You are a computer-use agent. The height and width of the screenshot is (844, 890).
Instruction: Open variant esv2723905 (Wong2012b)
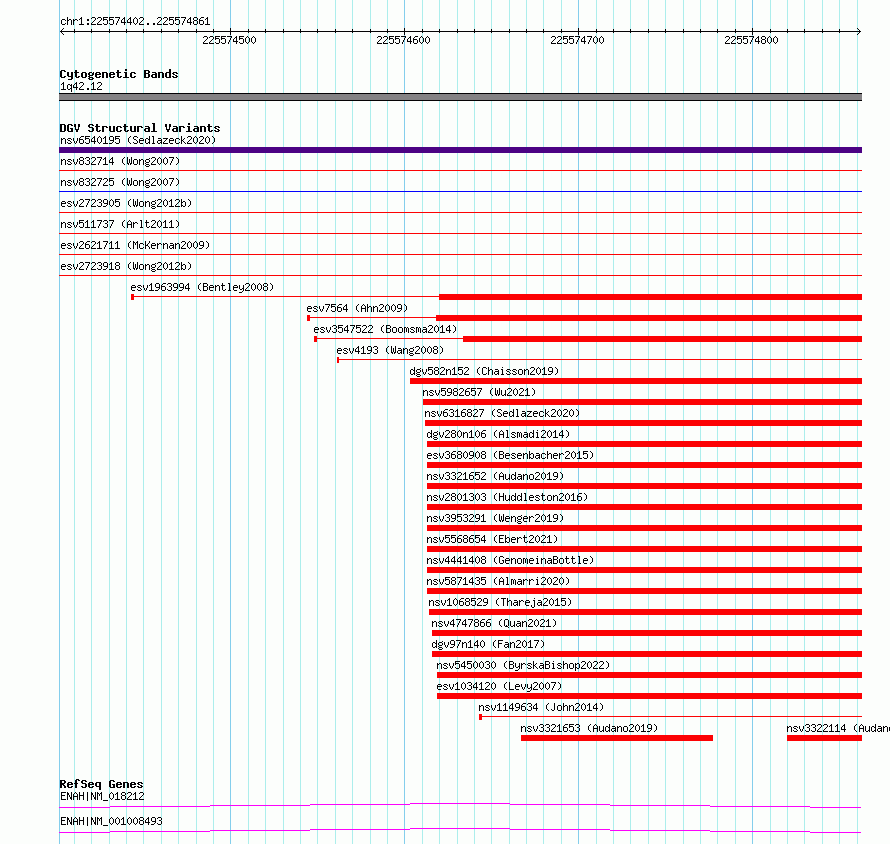(126, 203)
